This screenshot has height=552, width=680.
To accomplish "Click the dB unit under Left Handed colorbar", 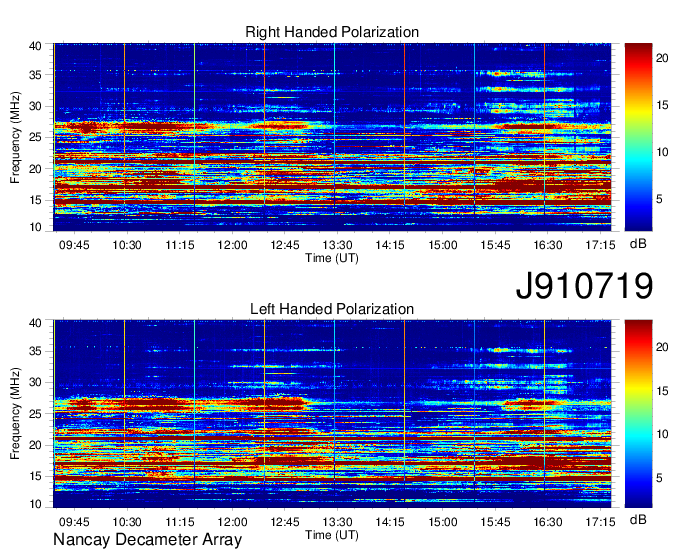I will pyautogui.click(x=638, y=520).
